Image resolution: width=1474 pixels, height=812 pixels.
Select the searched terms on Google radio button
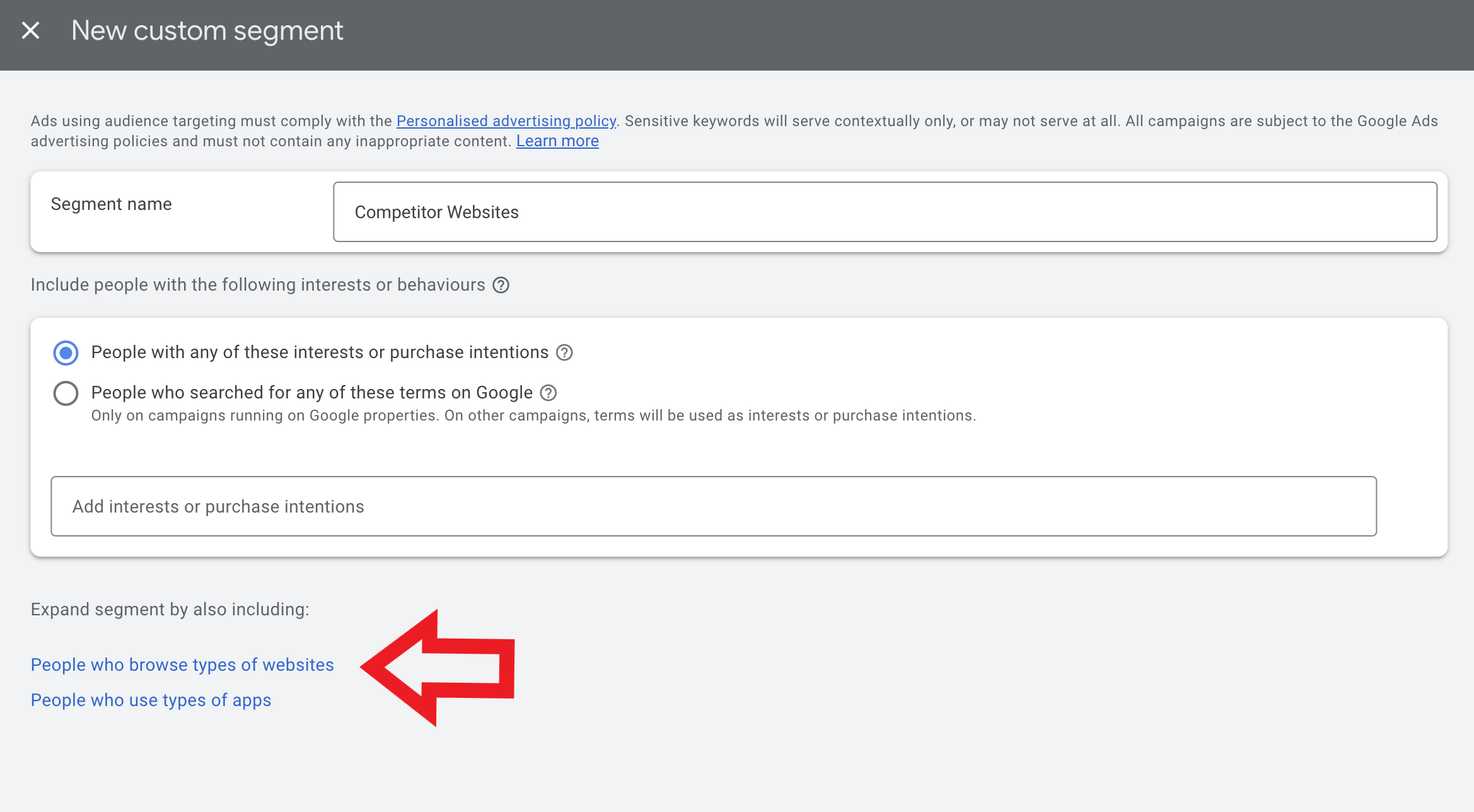(65, 393)
